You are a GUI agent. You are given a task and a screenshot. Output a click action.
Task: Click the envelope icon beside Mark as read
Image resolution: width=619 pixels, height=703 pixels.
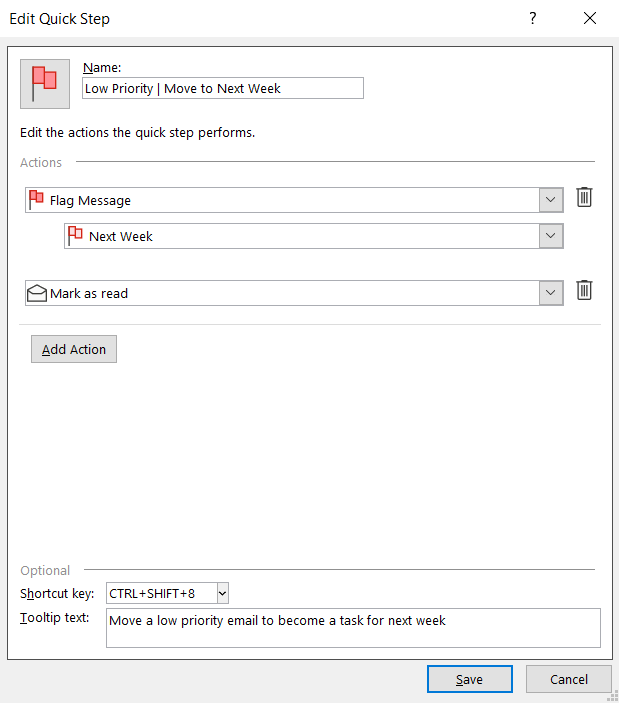tap(37, 293)
